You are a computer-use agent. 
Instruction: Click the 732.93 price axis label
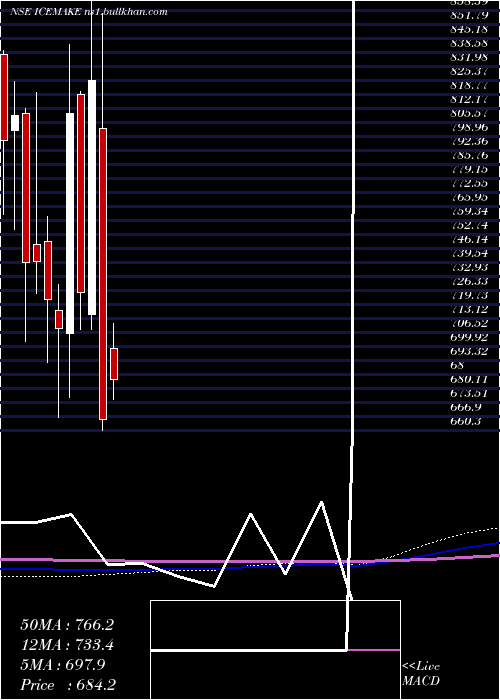point(469,267)
